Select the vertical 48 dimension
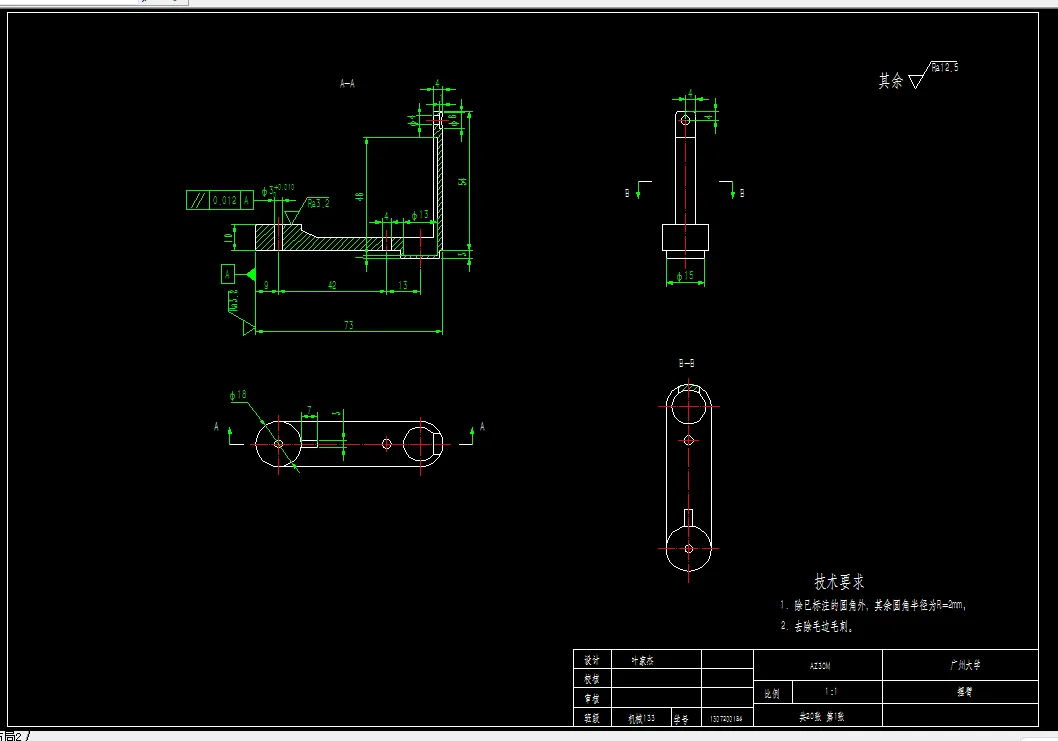The image size is (1058, 741). 360,196
